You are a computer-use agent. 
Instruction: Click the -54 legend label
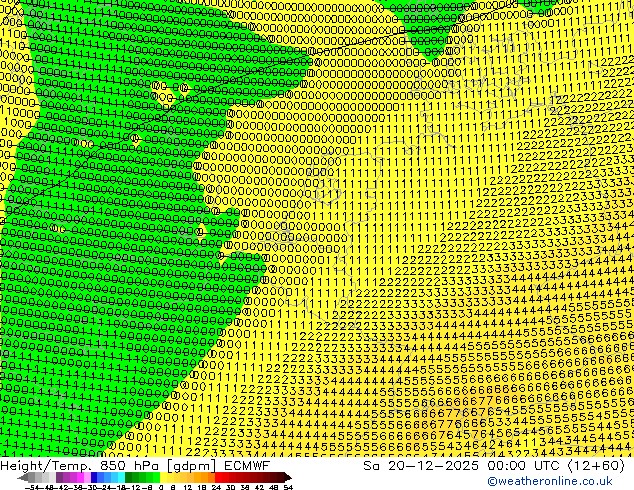pos(32,487)
